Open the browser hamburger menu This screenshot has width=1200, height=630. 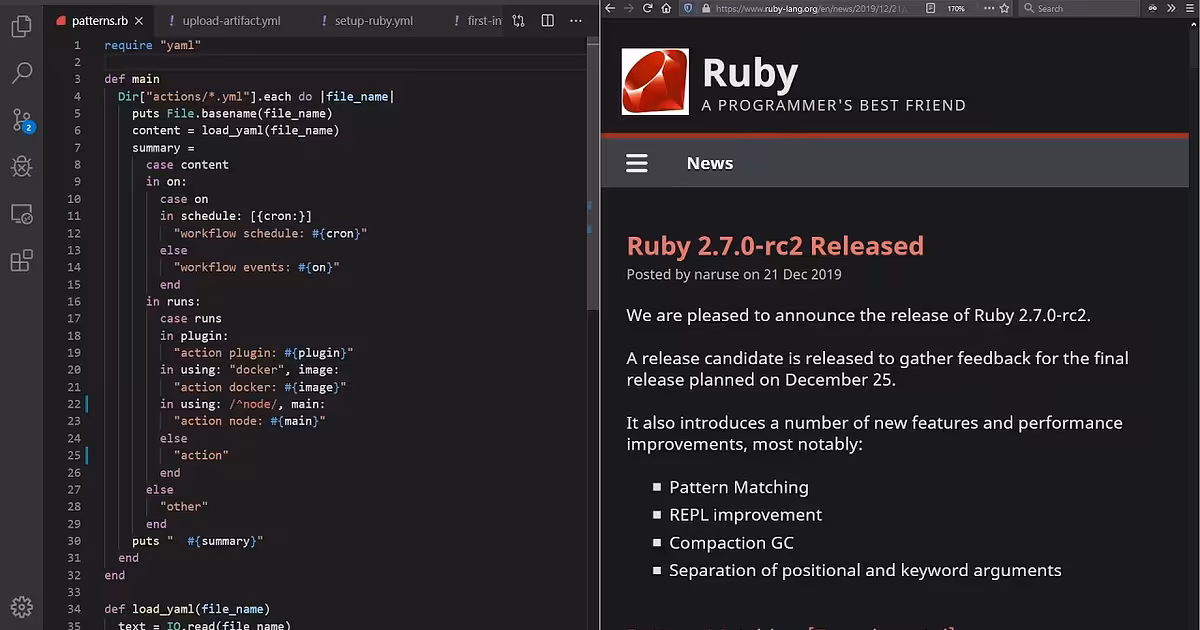1190,8
